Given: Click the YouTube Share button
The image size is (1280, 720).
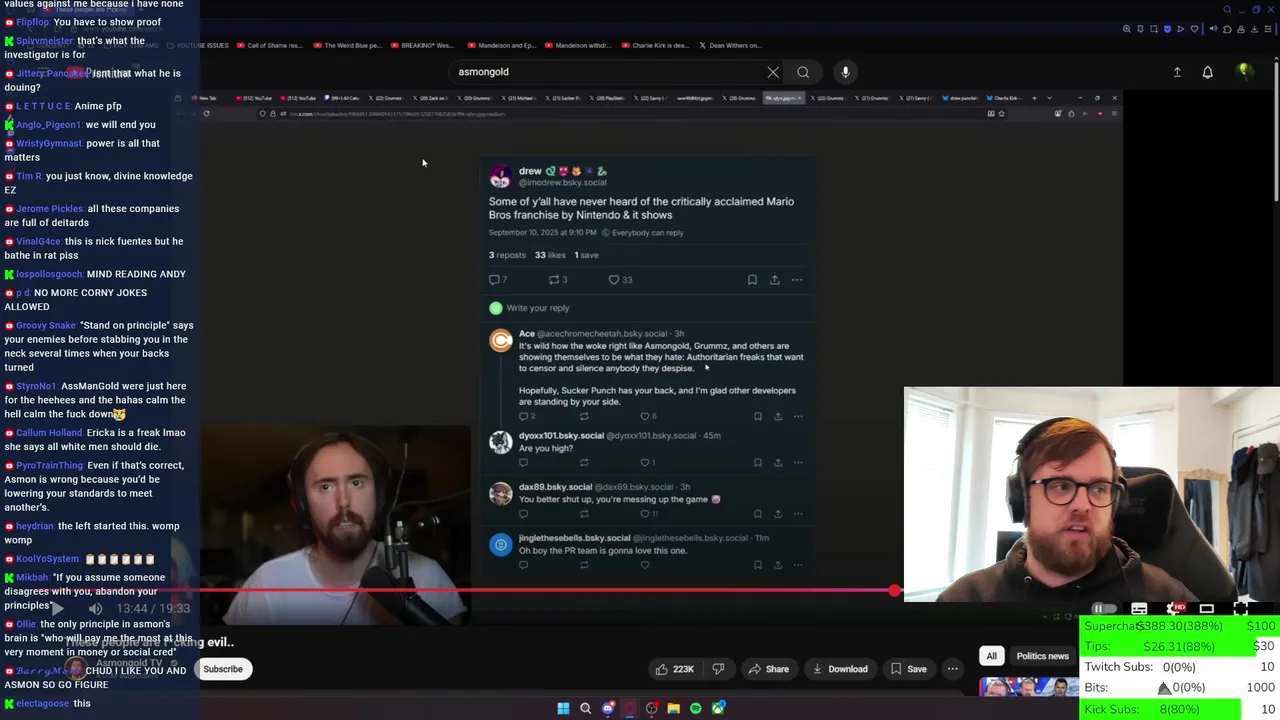Looking at the screenshot, I should point(769,669).
